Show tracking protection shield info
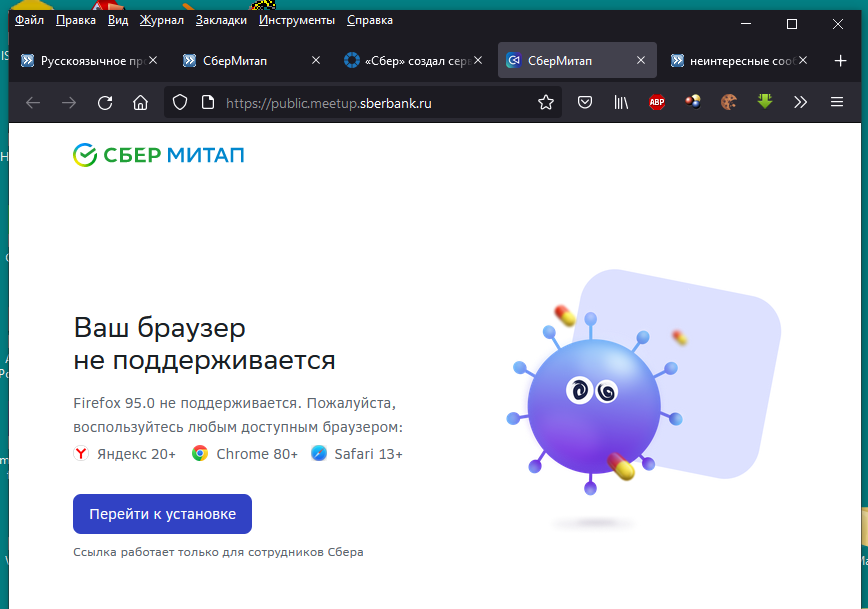Image resolution: width=868 pixels, height=609 pixels. (180, 102)
